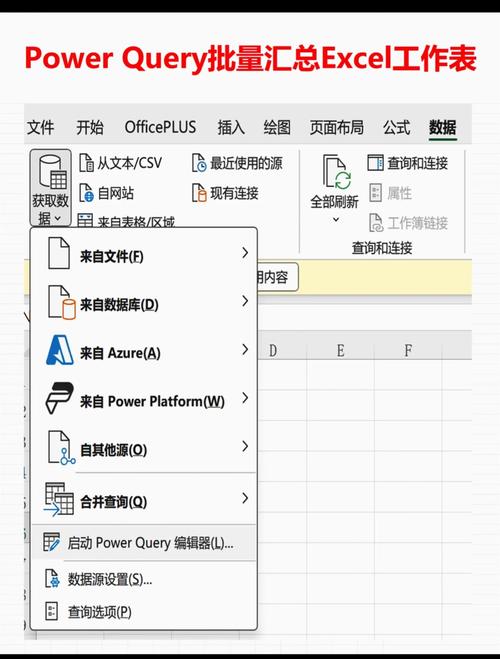Click the 数据源设置 gear document icon
The image size is (500, 659).
tap(52, 578)
